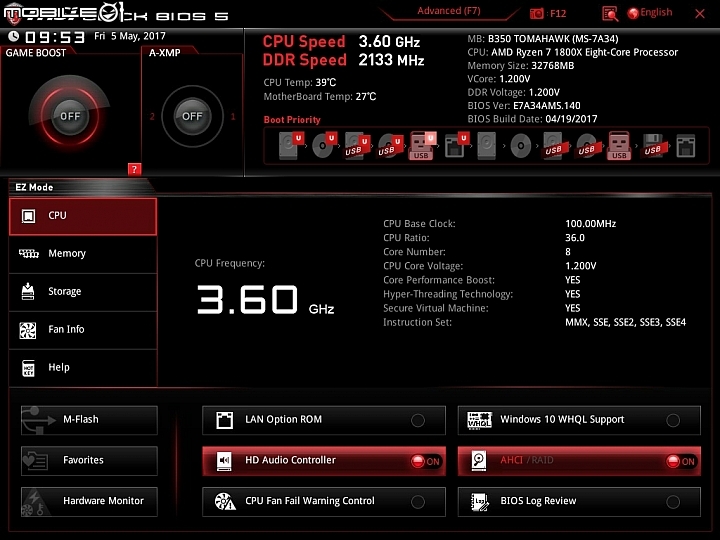The height and width of the screenshot is (540, 720).
Task: Select highlighted UEFI USB key boot device
Action: tap(422, 146)
